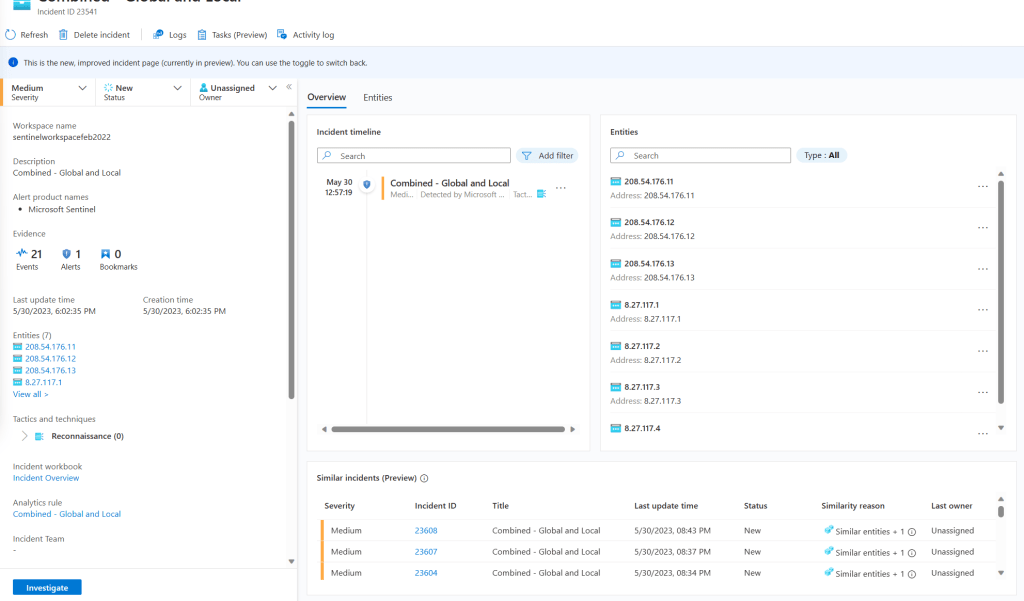The height and width of the screenshot is (601, 1024).
Task: Click the info icon beside Similar incidents
Action: [425, 479]
